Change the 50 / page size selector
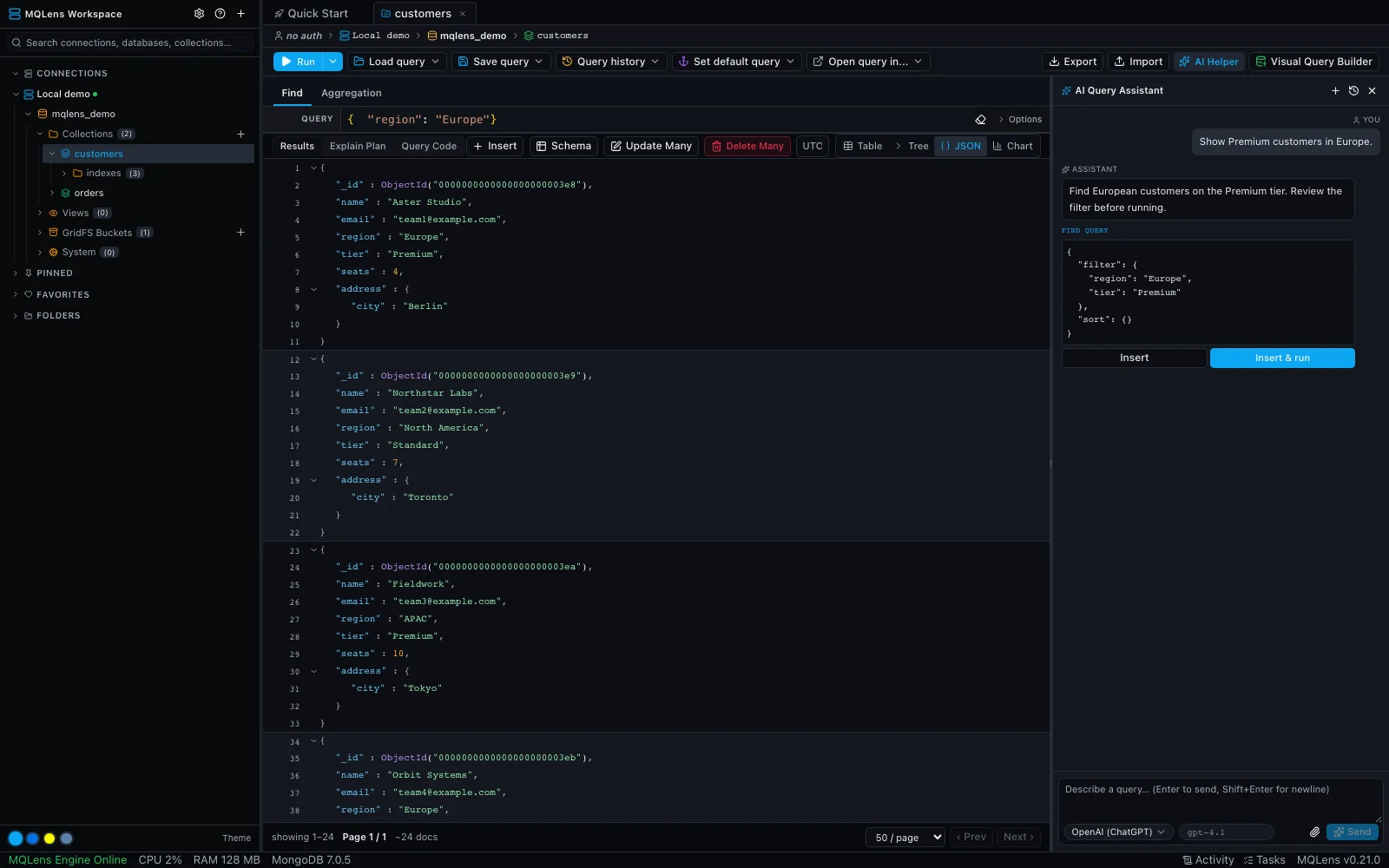Screen dimensions: 1389x868 pos(905,837)
